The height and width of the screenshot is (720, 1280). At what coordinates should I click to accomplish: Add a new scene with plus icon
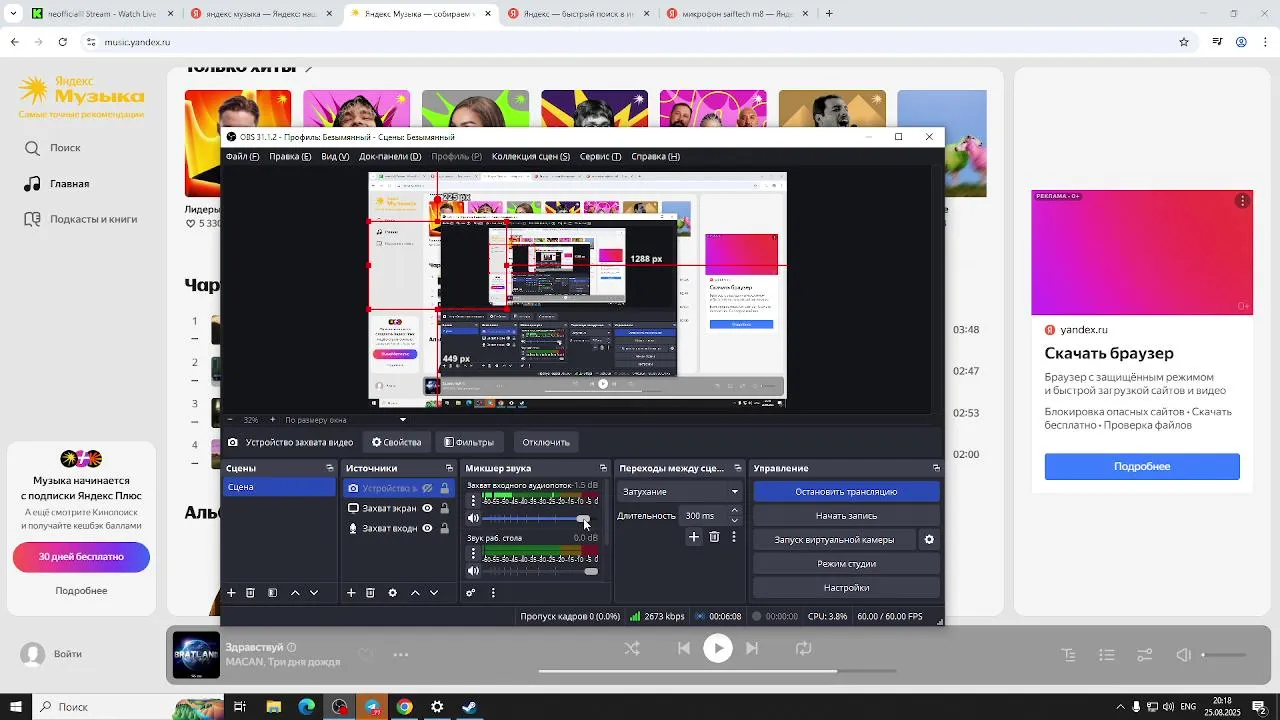click(231, 593)
